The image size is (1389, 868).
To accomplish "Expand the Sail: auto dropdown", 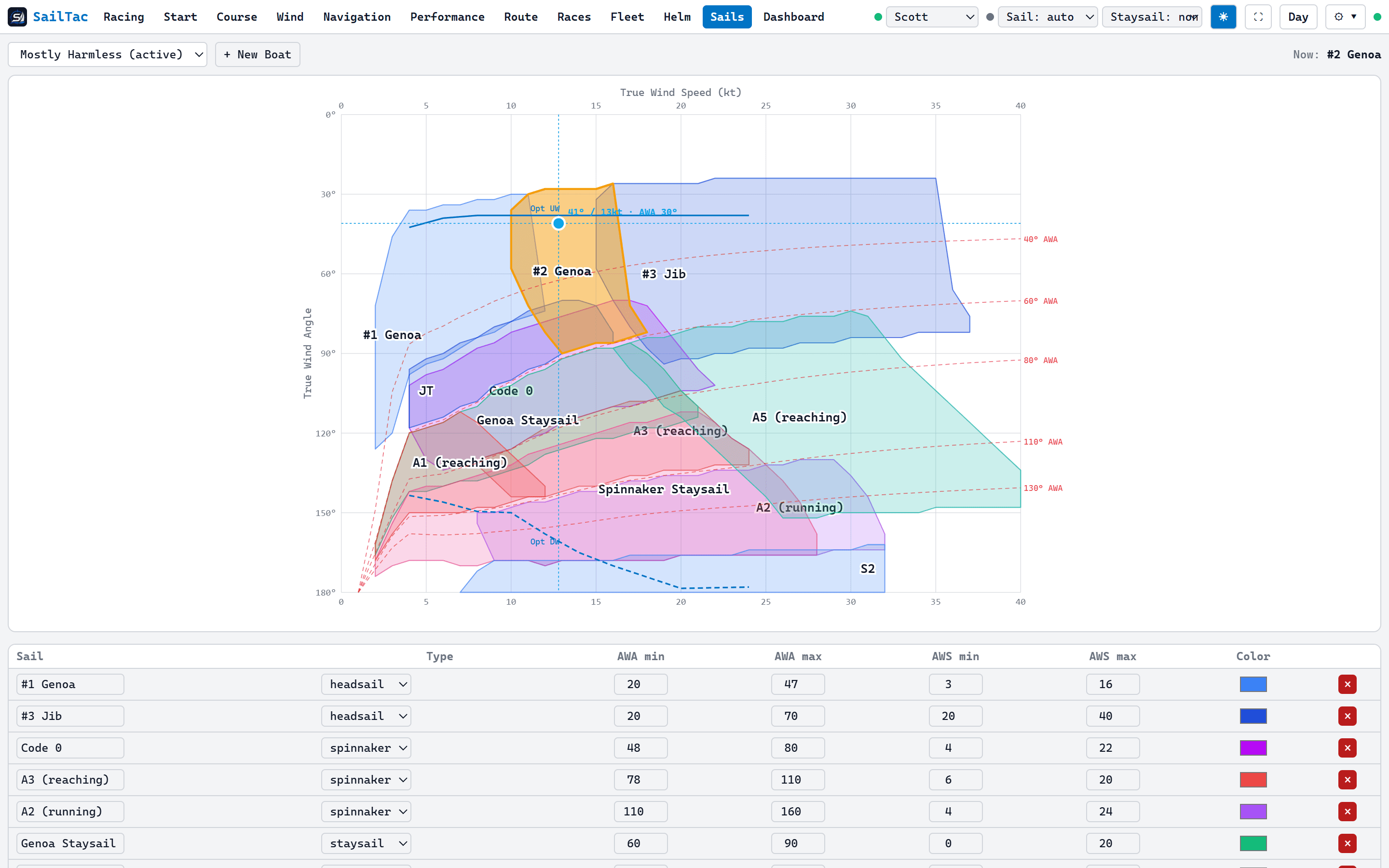I will point(1048,17).
